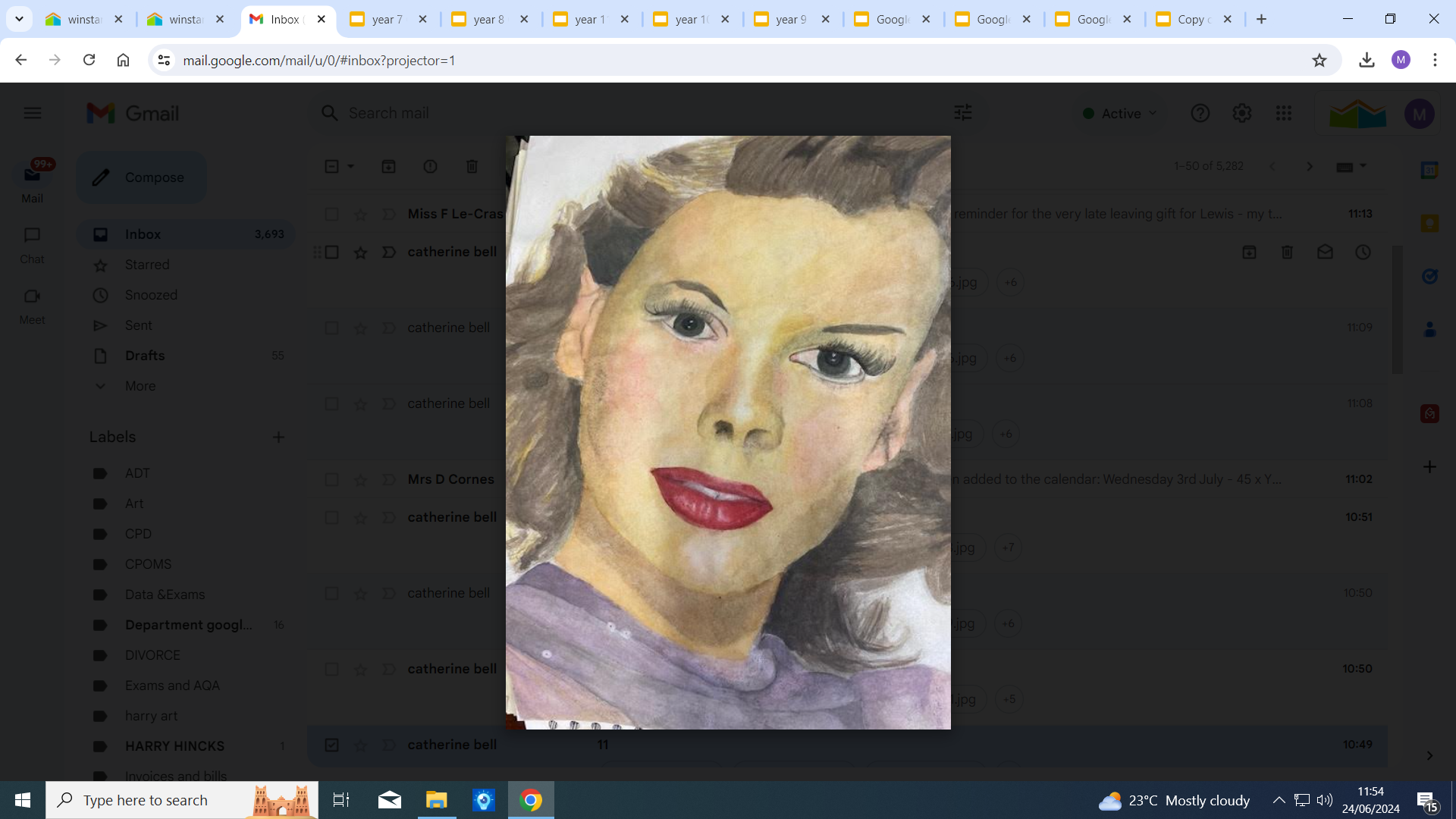The image size is (1456, 819).
Task: Switch to the year 7 browser tab
Action: coord(388,20)
